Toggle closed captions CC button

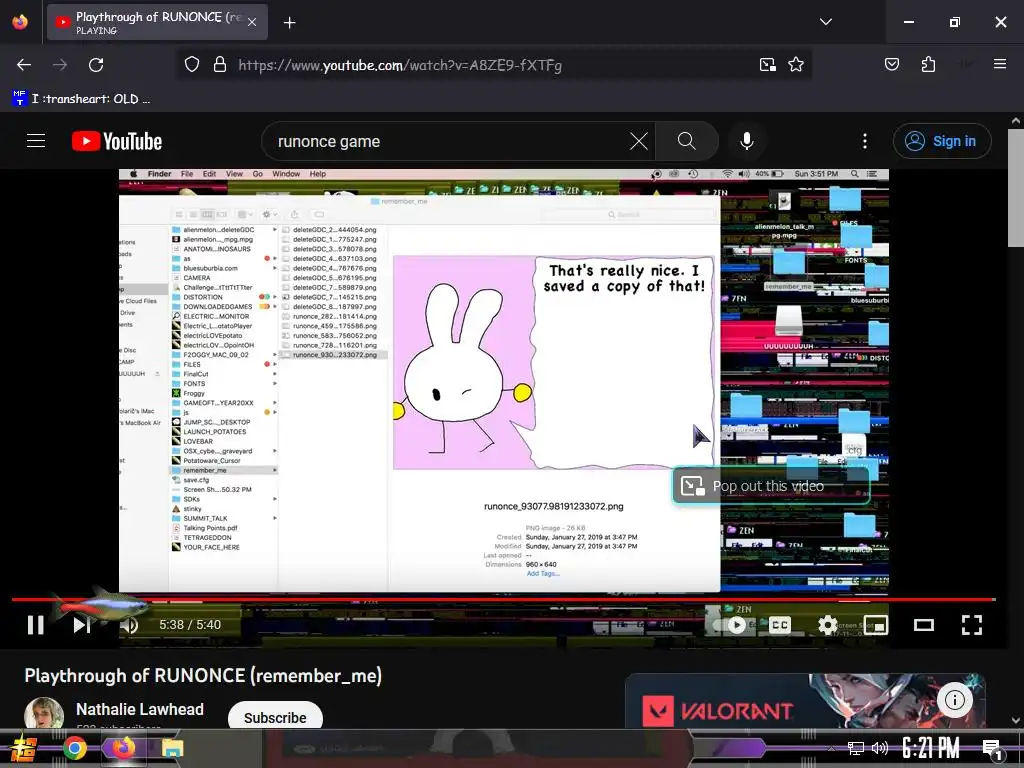(x=780, y=625)
